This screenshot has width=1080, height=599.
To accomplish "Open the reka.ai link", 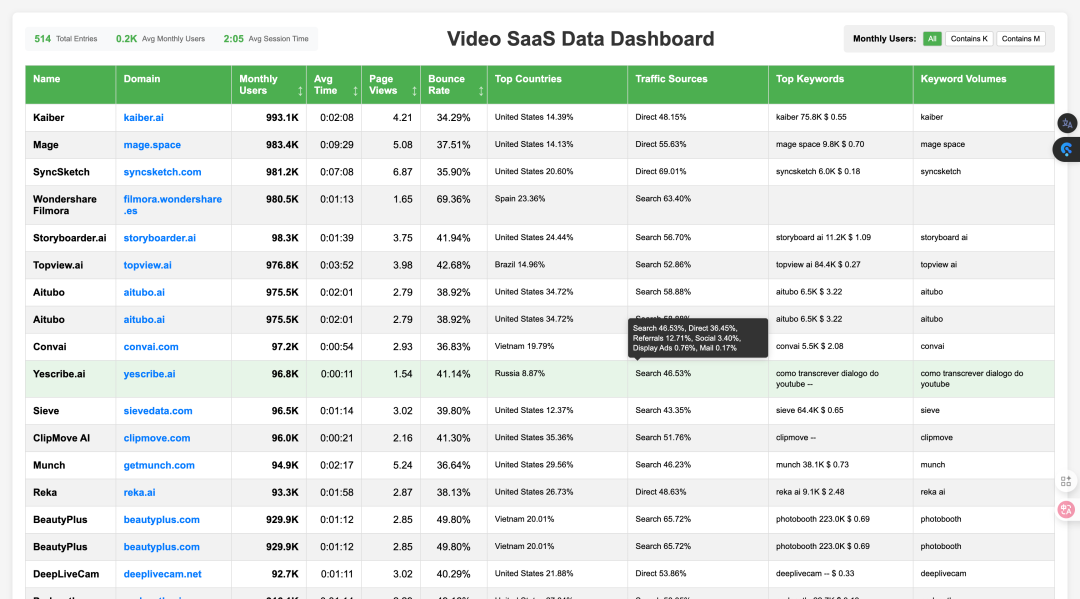I will click(x=139, y=492).
